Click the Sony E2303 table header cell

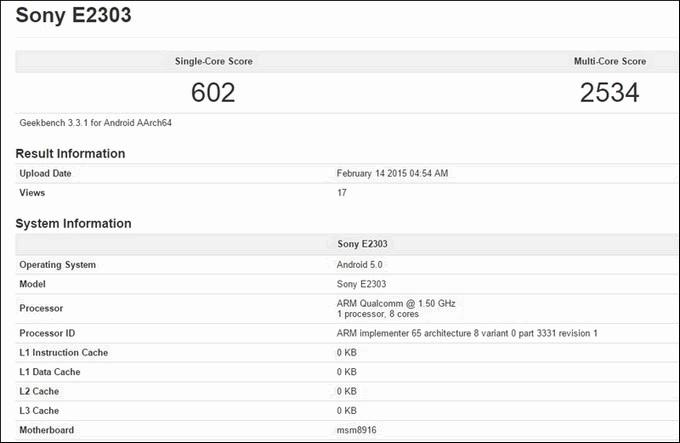362,244
